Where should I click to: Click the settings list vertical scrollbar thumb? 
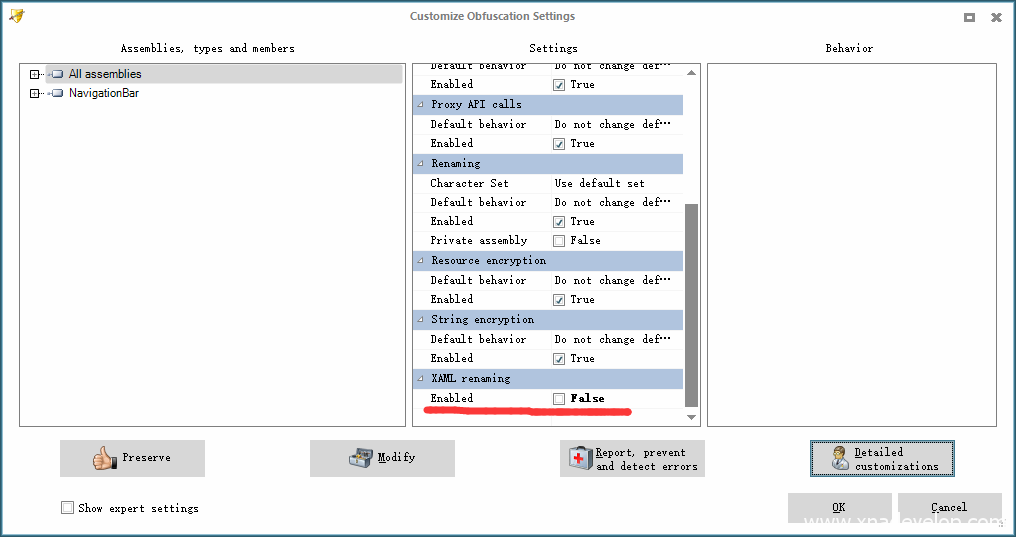pos(691,300)
